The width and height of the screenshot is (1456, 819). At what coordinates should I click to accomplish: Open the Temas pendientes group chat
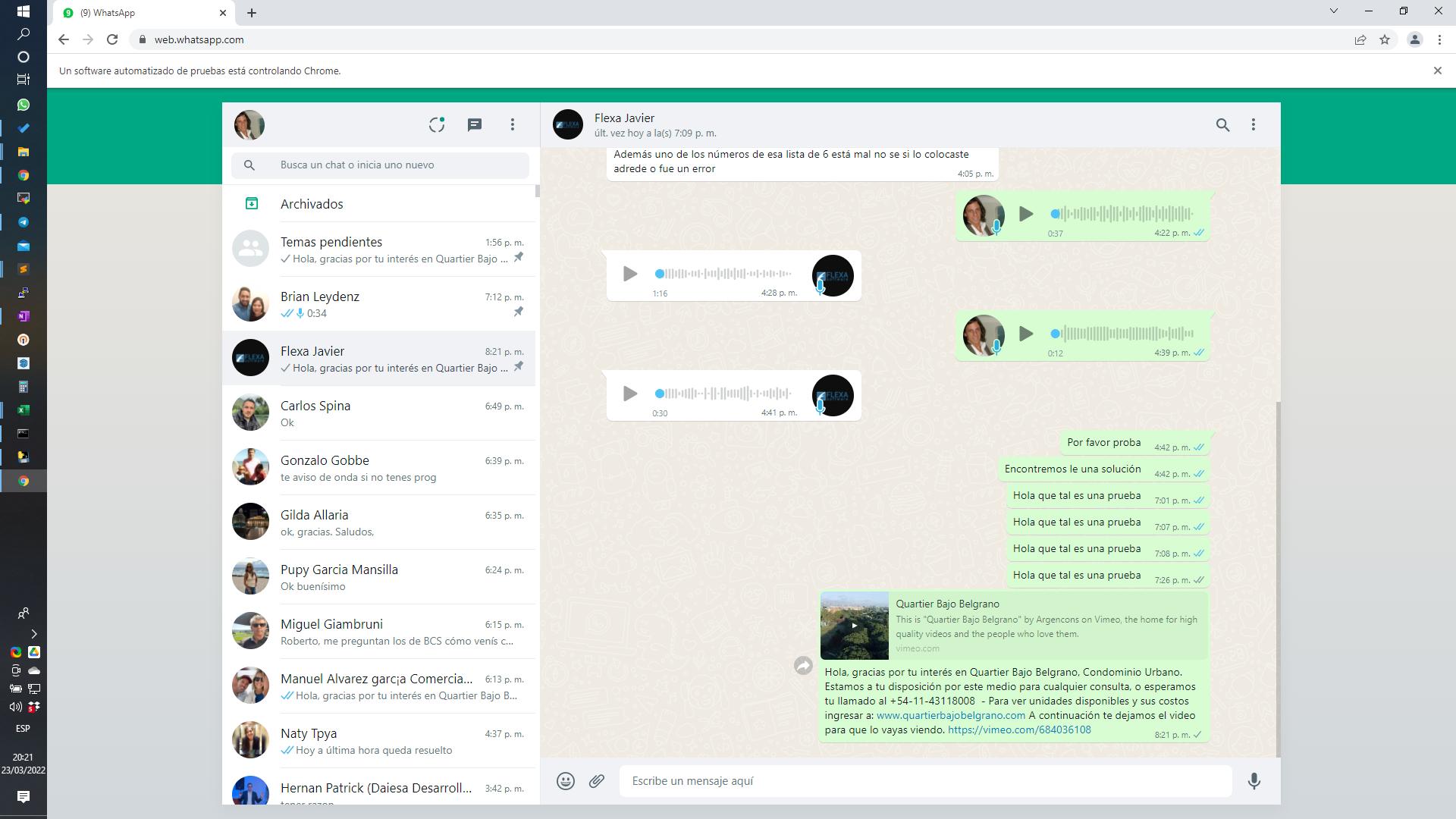point(379,249)
